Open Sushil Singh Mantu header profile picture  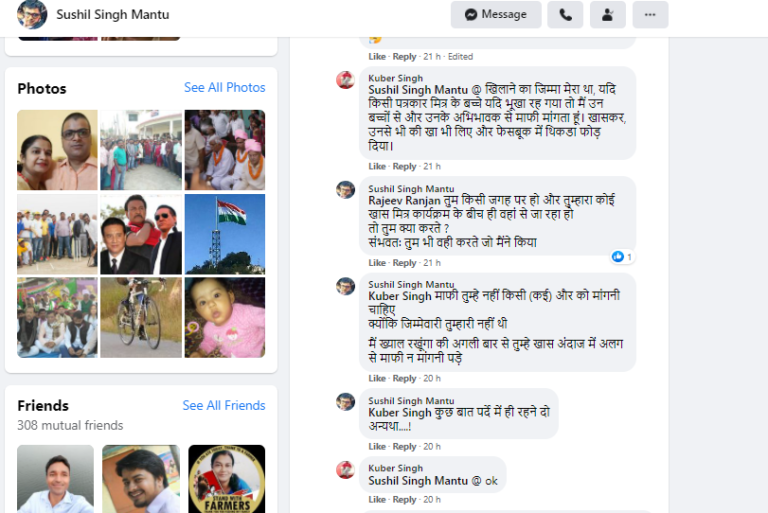pyautogui.click(x=32, y=15)
